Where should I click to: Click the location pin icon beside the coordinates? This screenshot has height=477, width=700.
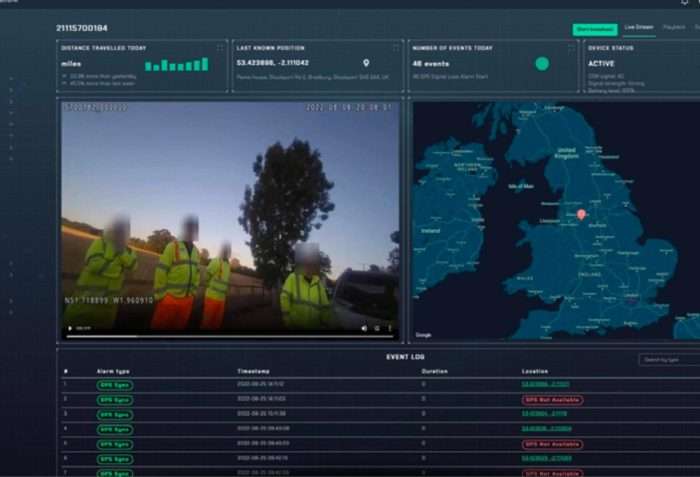(x=366, y=63)
